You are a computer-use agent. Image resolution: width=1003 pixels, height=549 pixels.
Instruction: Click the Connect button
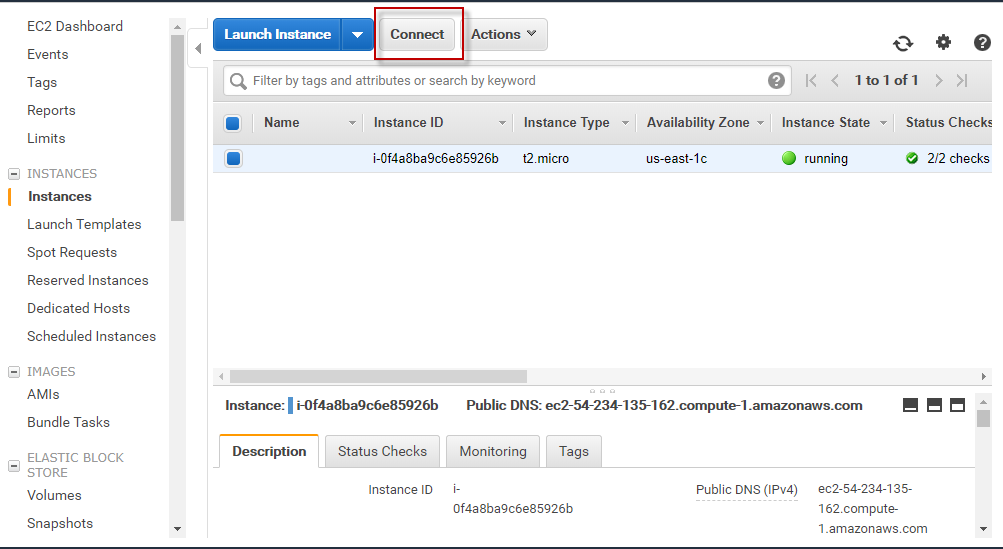pos(417,34)
